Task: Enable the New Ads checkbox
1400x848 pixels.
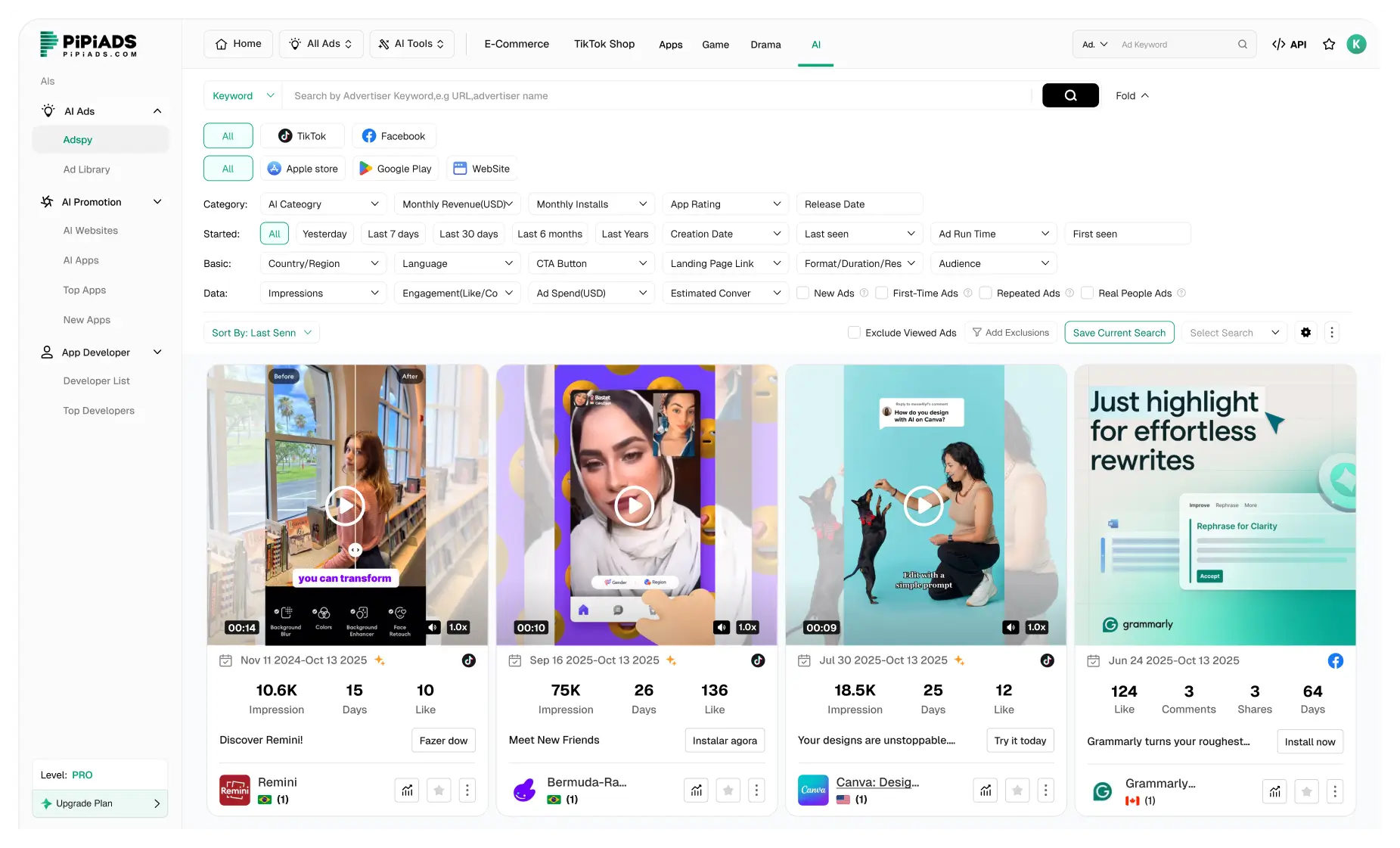Action: tap(803, 293)
